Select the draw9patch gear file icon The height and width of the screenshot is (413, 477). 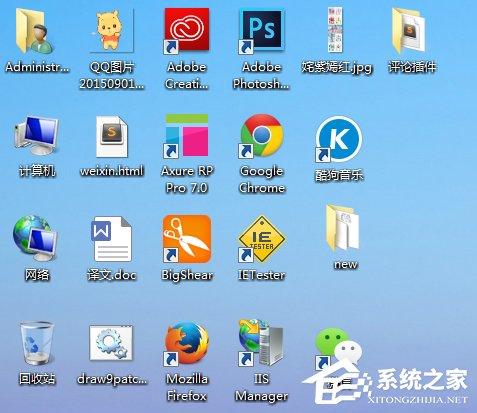click(x=111, y=343)
